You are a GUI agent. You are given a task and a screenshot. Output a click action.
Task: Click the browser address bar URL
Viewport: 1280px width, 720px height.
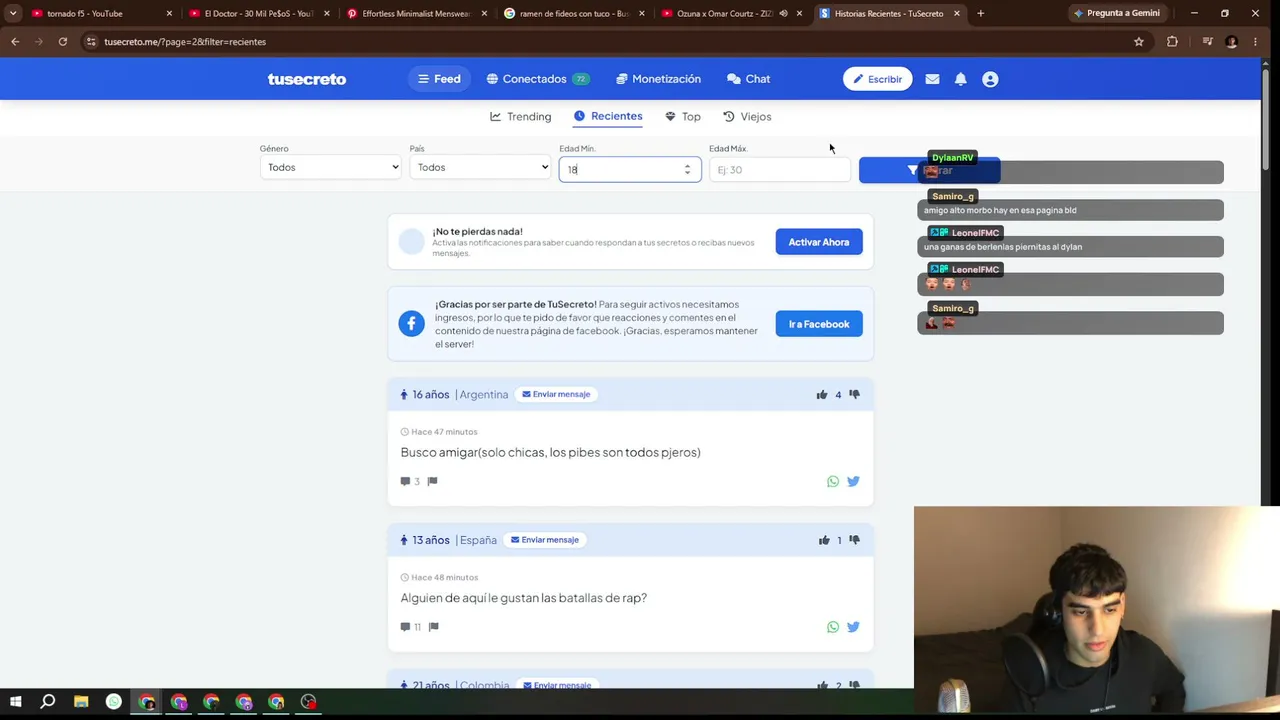pos(185,42)
